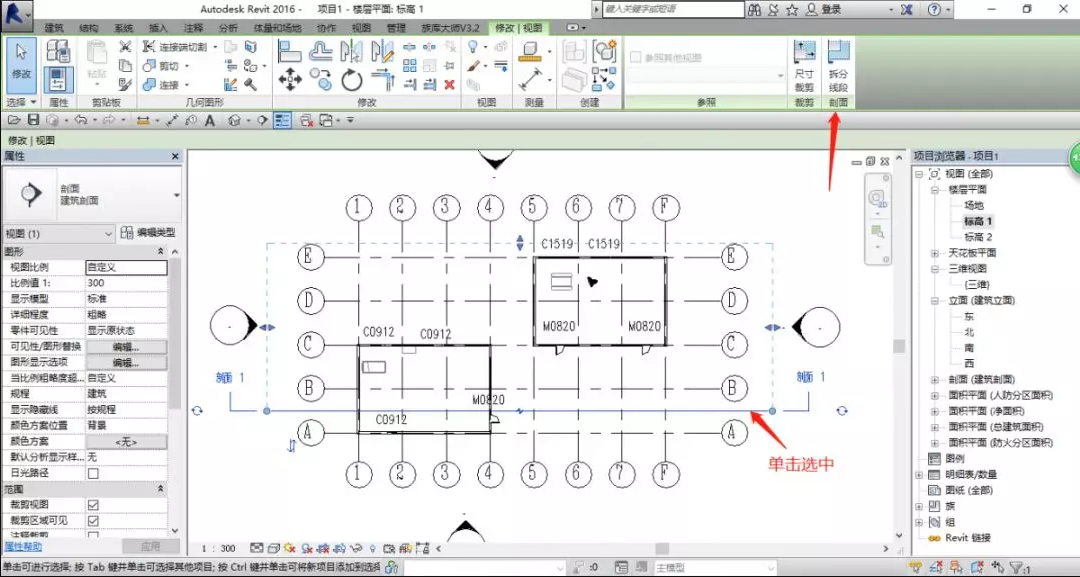Expand the 明细表/数量 tree node
This screenshot has height=577, width=1080.
click(x=919, y=474)
